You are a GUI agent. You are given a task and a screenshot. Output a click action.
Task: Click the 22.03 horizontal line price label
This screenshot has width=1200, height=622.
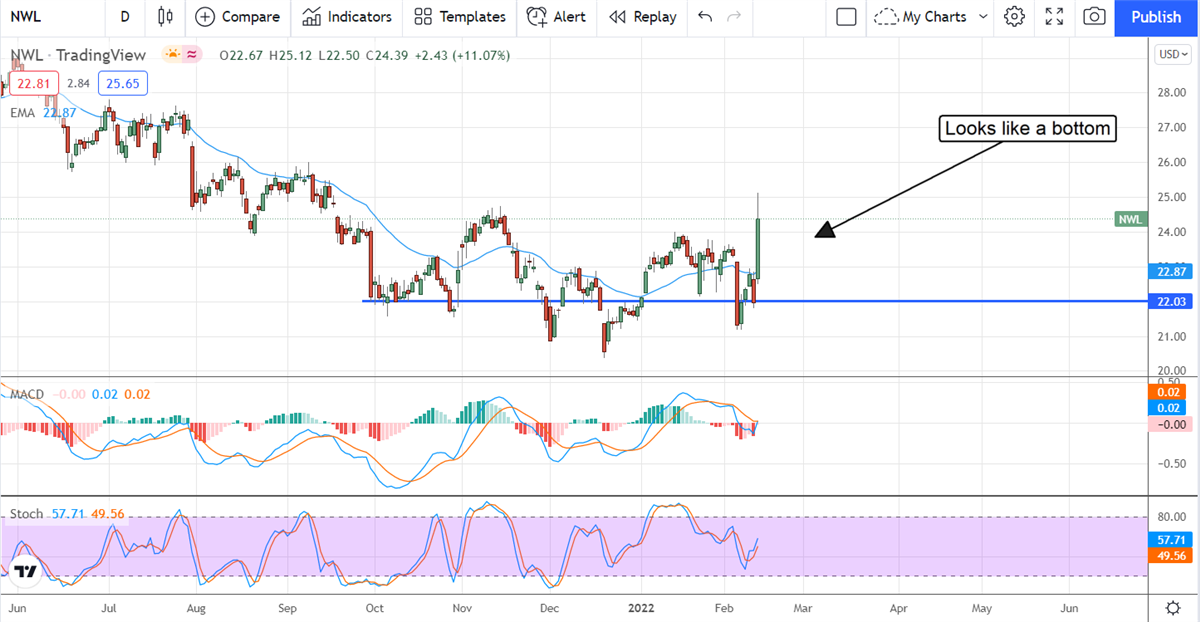coord(1172,302)
